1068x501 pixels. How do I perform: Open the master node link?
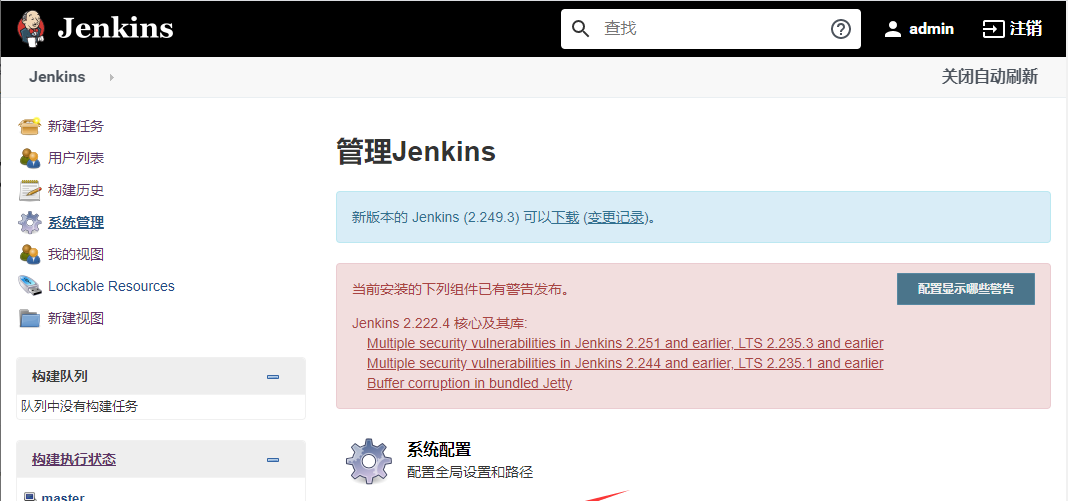click(63, 497)
